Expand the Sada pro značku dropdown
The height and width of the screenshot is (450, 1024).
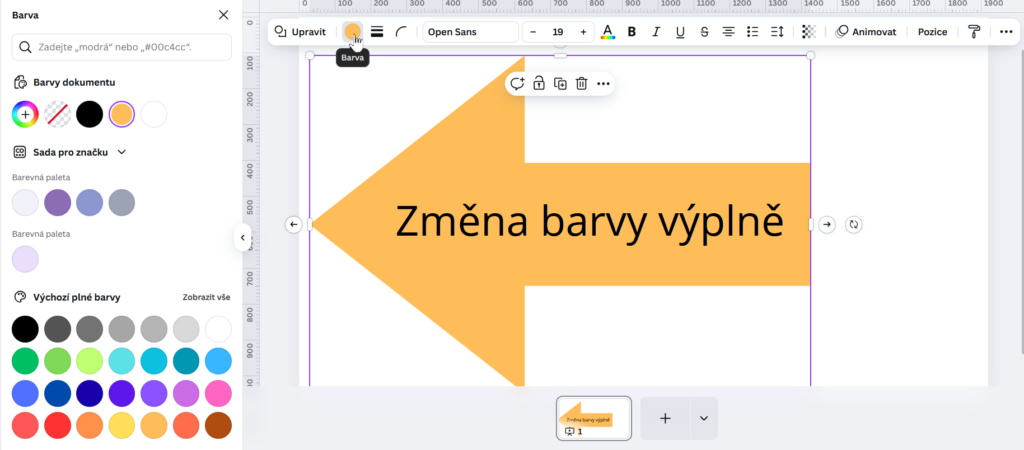122,152
